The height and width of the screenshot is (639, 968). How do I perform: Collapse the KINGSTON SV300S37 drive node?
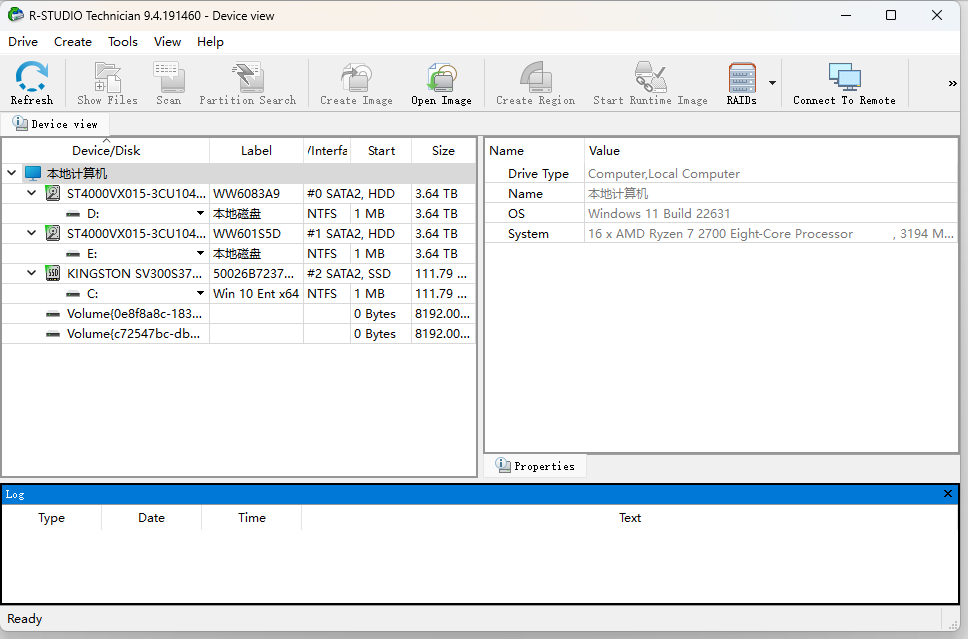[x=31, y=273]
